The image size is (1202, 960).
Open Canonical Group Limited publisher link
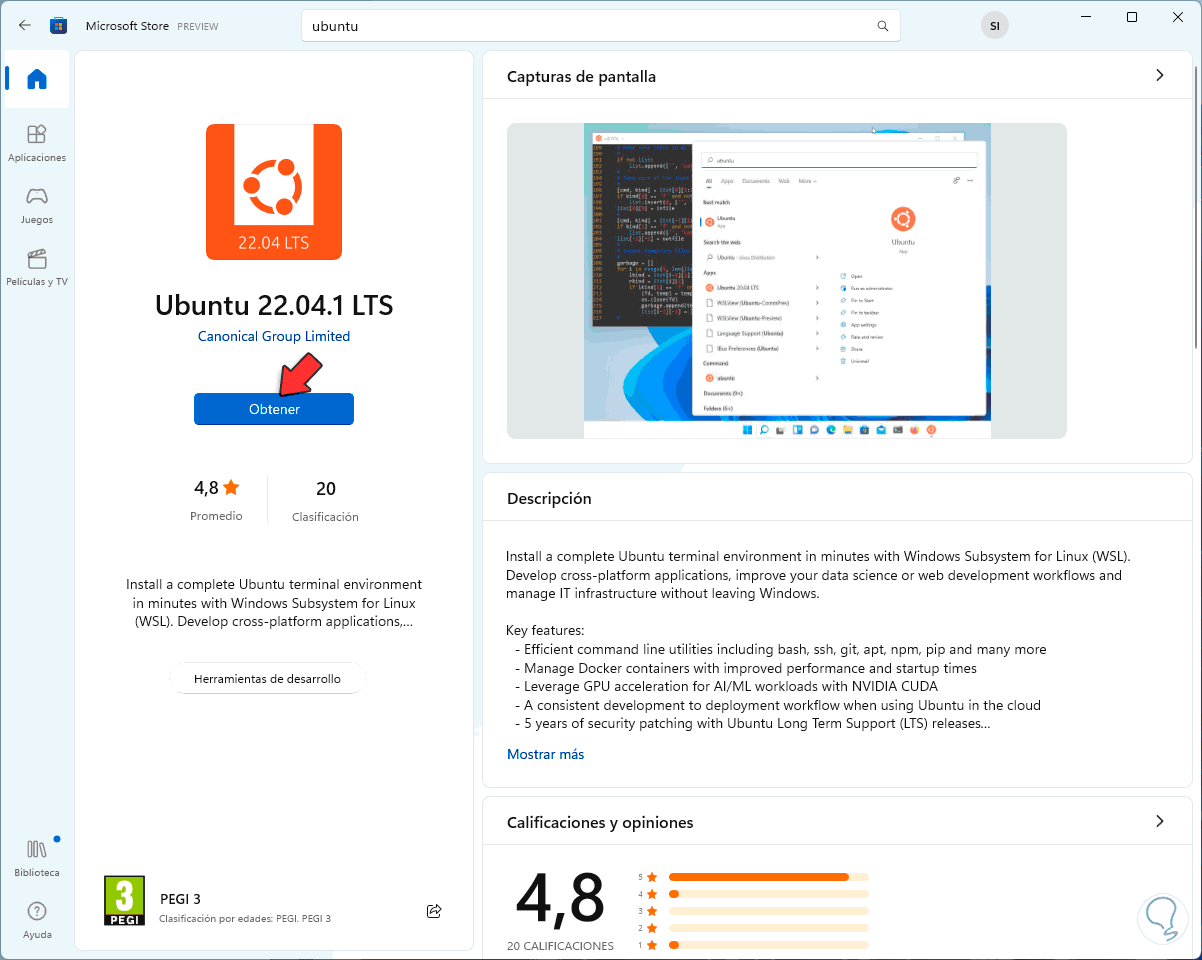point(274,336)
